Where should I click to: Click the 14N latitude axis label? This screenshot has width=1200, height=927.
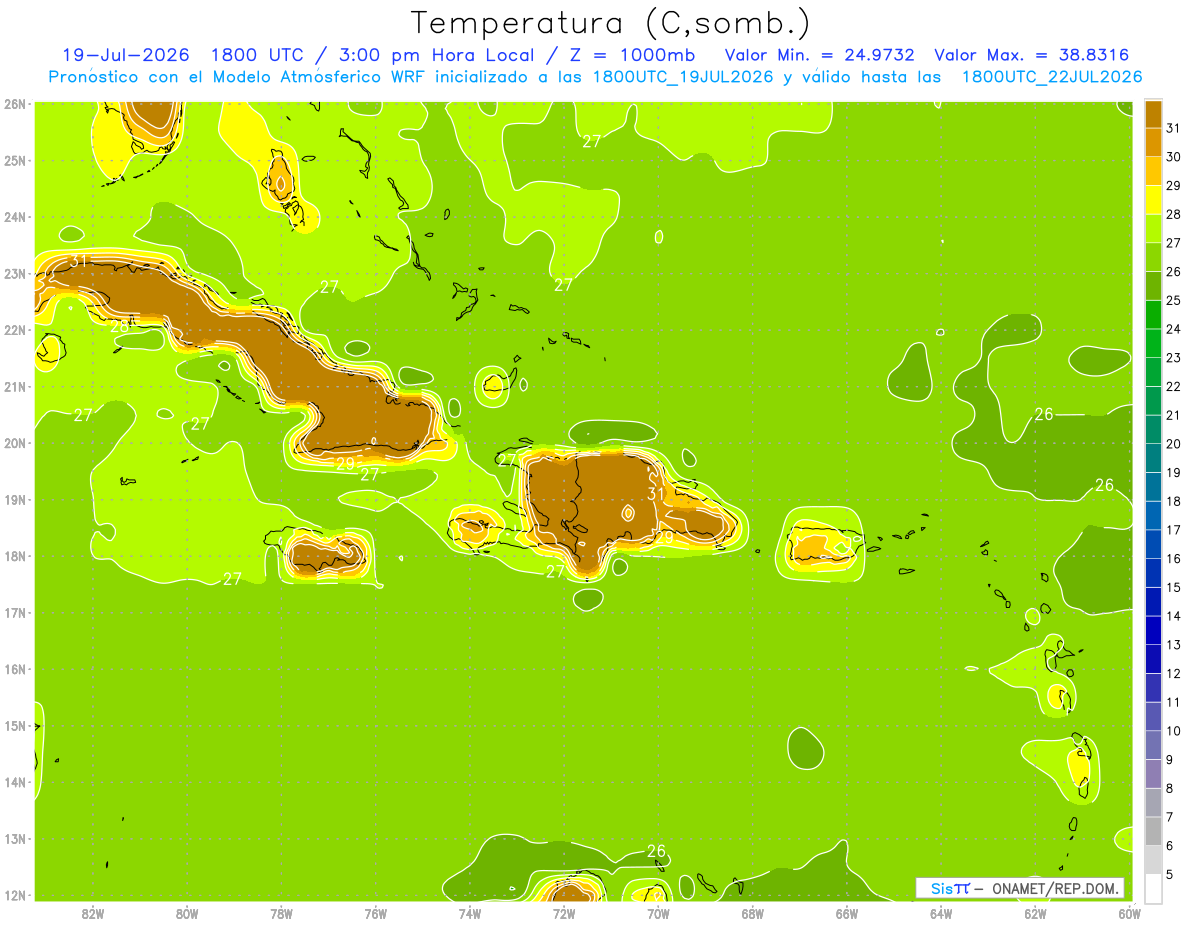(x=15, y=782)
